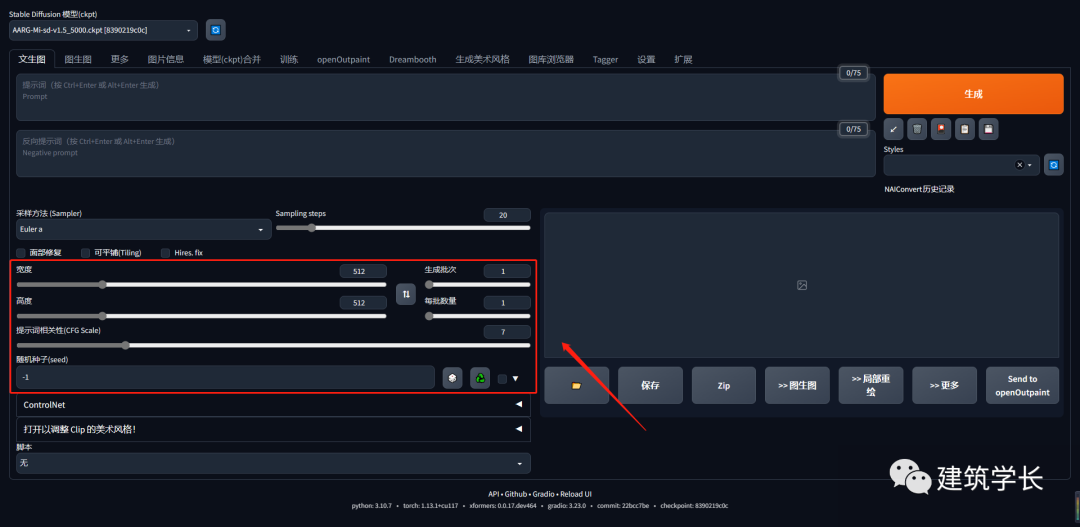Toggle the Tiling (可平铺) checkbox
Viewport: 1080px width, 527px height.
[x=85, y=253]
